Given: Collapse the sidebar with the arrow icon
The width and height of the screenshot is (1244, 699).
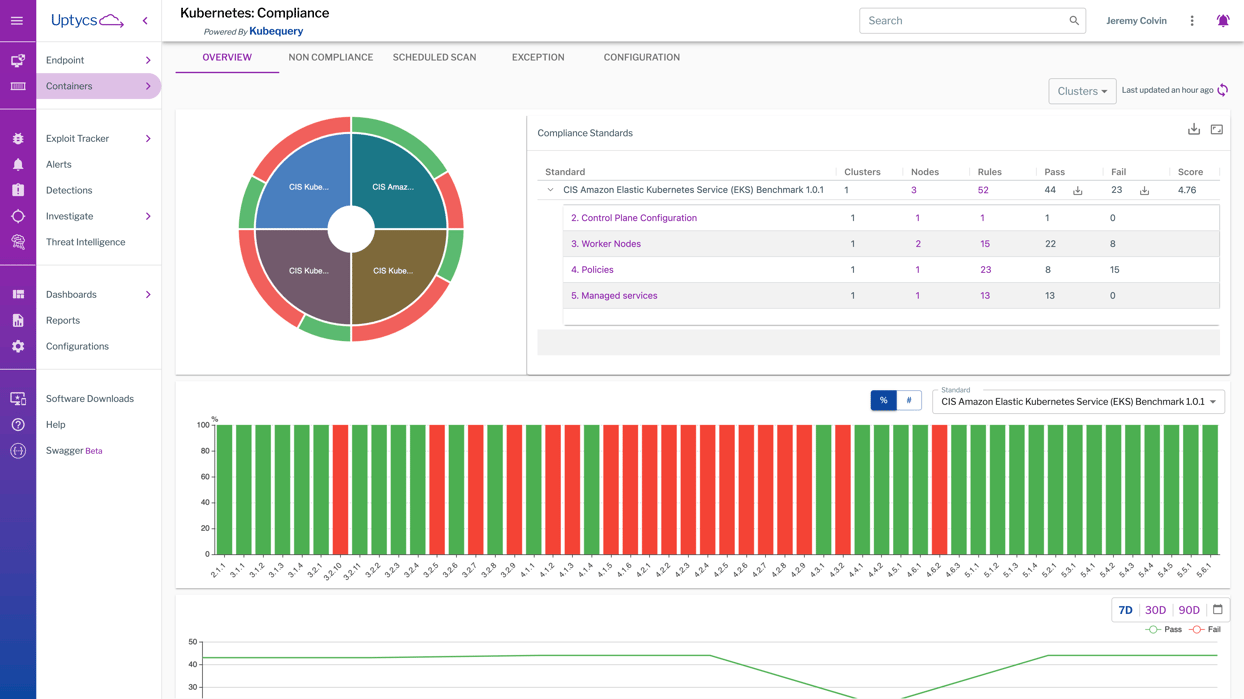Looking at the screenshot, I should tap(145, 21).
